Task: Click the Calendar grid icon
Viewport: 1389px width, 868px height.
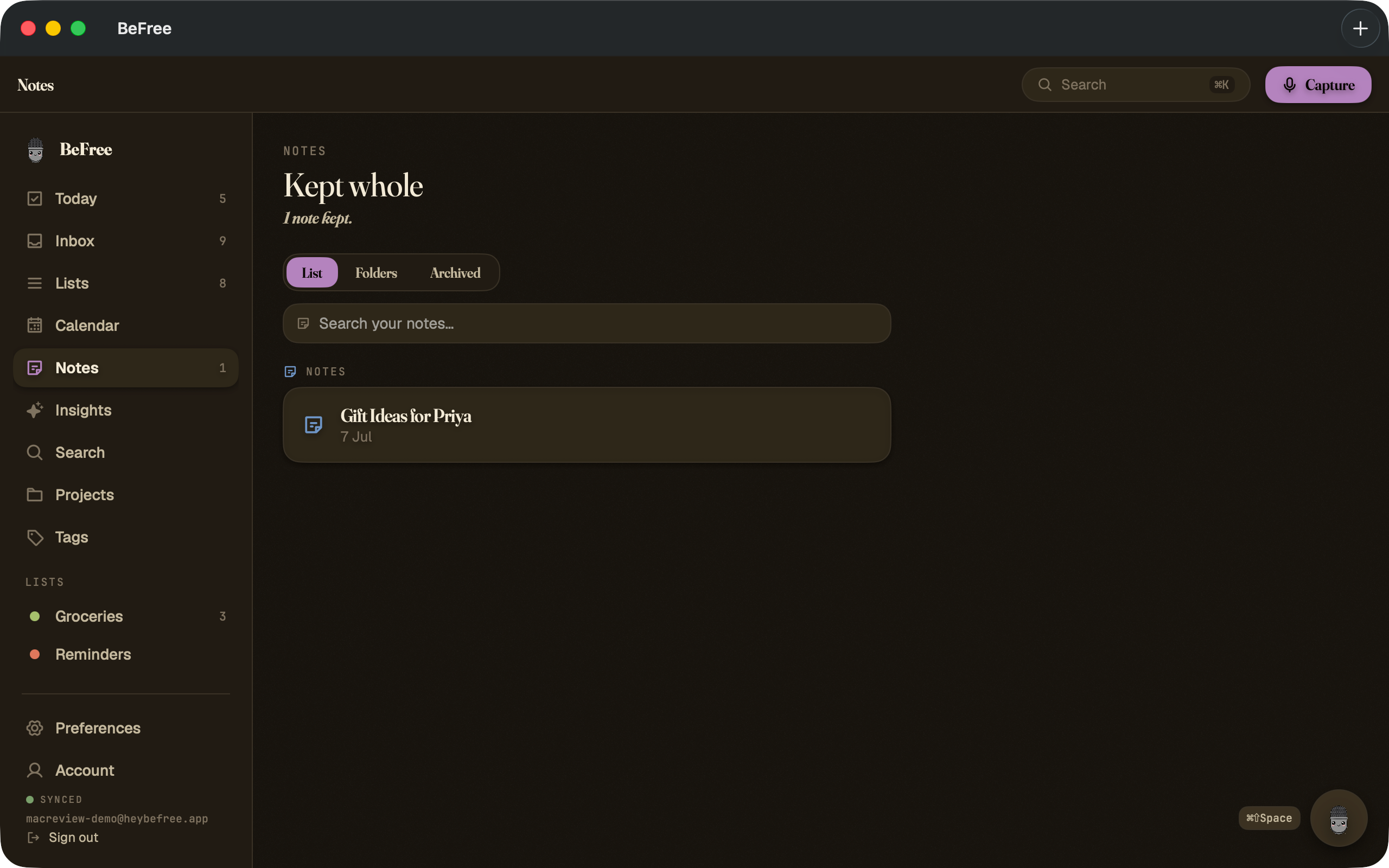Action: (34, 325)
